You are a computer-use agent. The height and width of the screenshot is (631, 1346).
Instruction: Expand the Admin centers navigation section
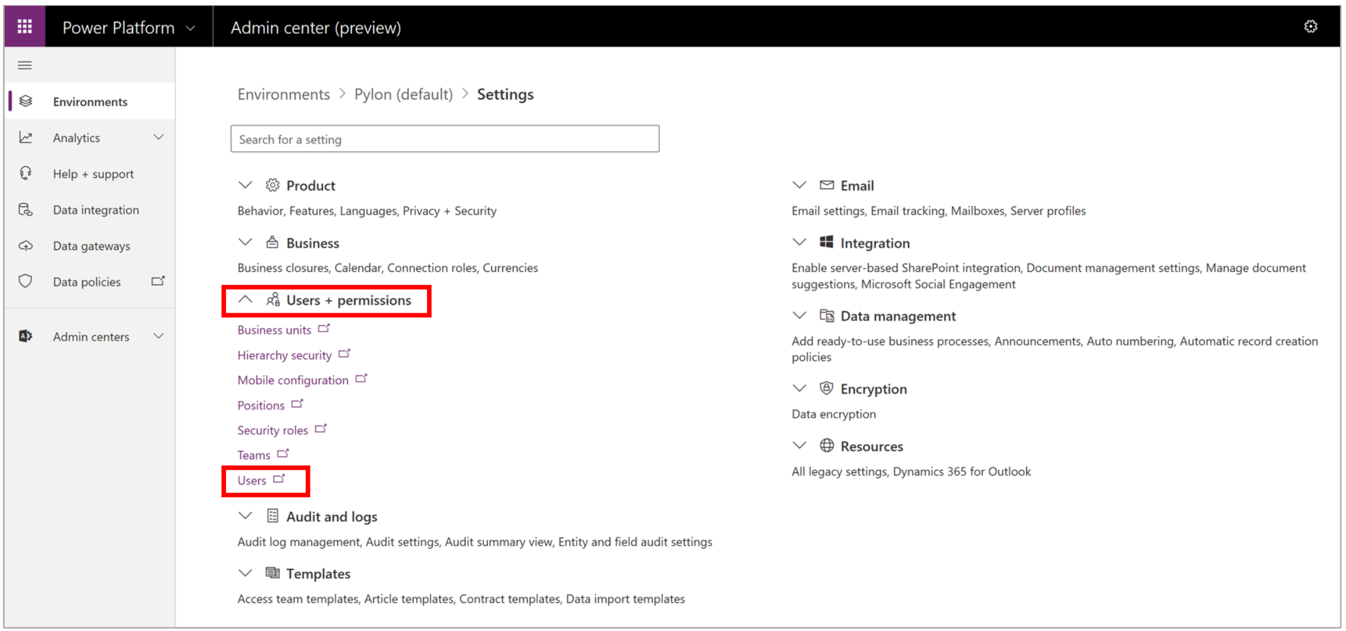pyautogui.click(x=158, y=337)
